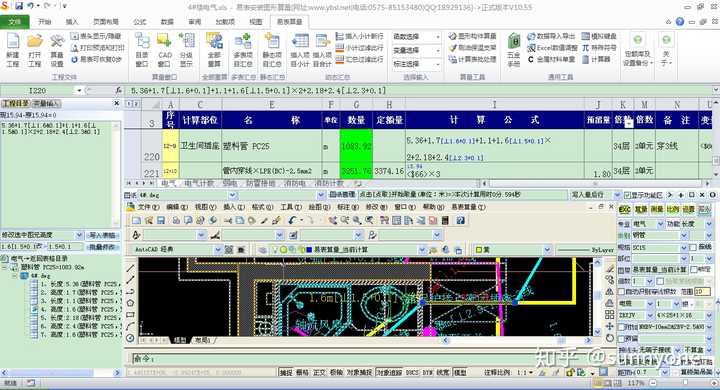The height and width of the screenshot is (390, 720).
Task: Click the green EXC button
Action: pos(624,209)
